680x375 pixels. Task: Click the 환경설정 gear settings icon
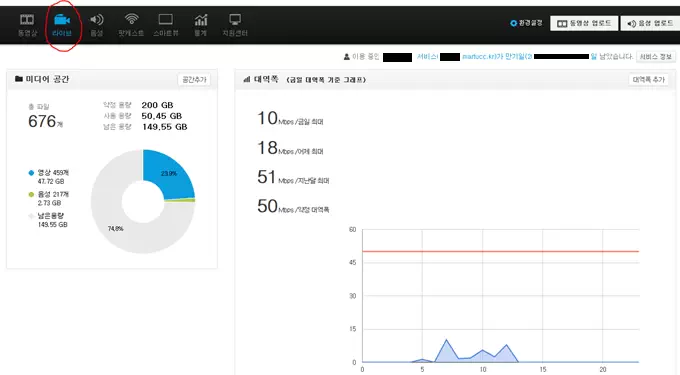(x=513, y=23)
